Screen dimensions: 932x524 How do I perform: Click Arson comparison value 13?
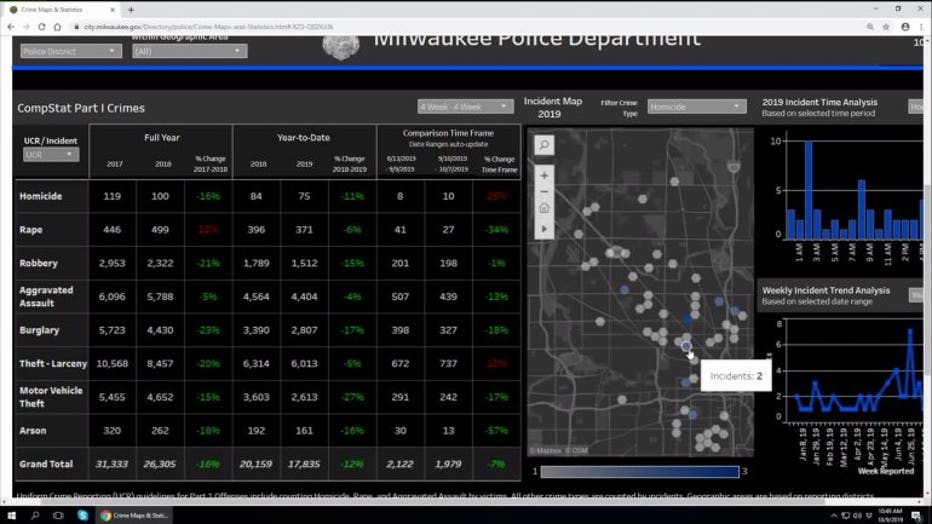point(448,431)
